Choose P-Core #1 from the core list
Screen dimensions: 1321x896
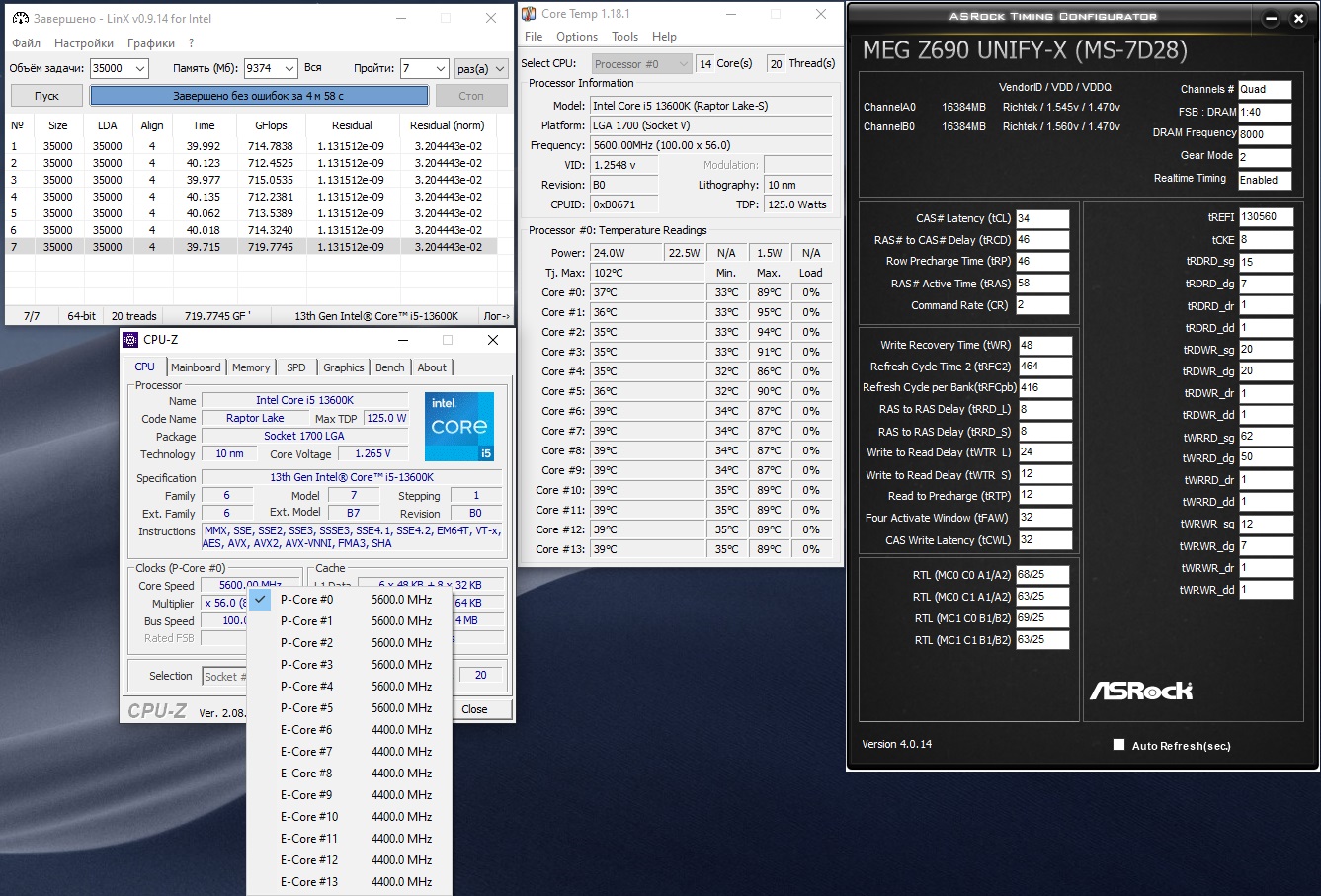(x=350, y=621)
